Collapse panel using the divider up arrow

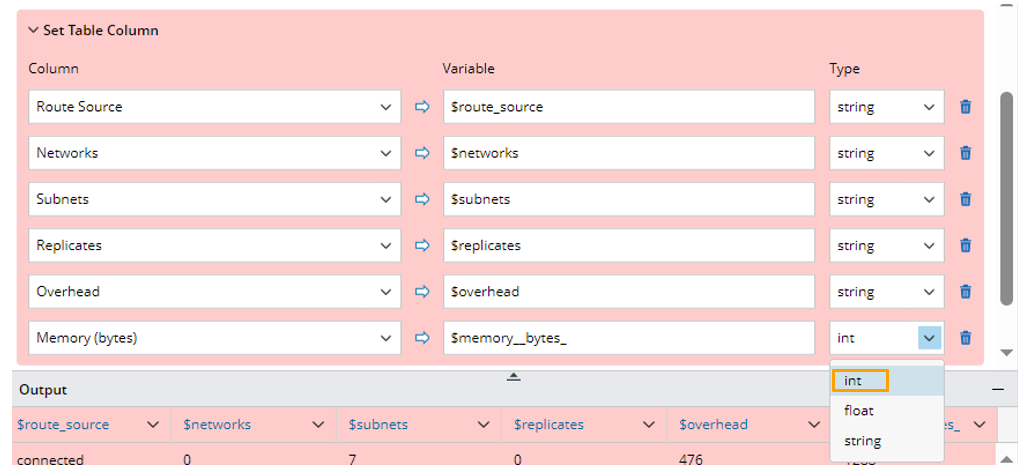(x=513, y=376)
